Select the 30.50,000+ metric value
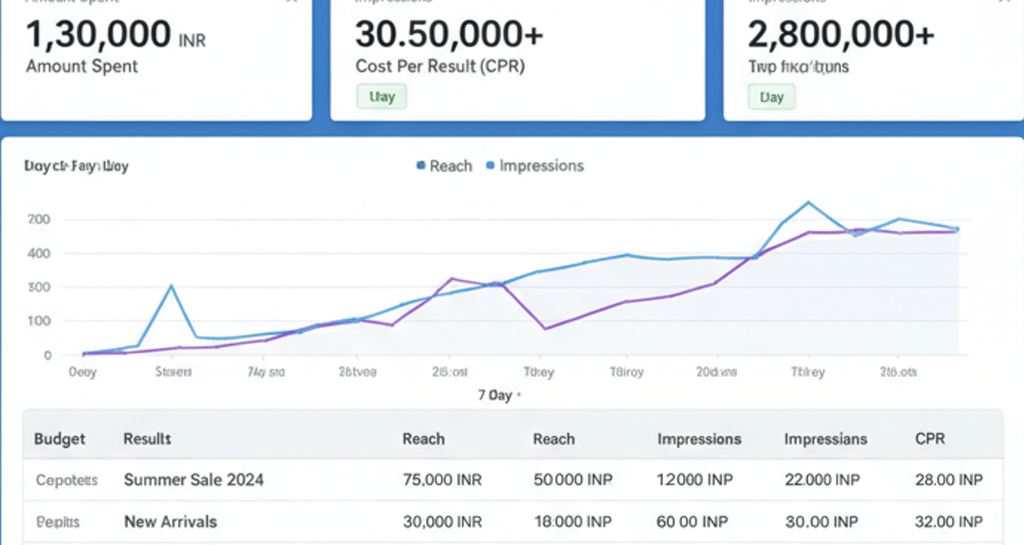1024x545 pixels. point(449,34)
